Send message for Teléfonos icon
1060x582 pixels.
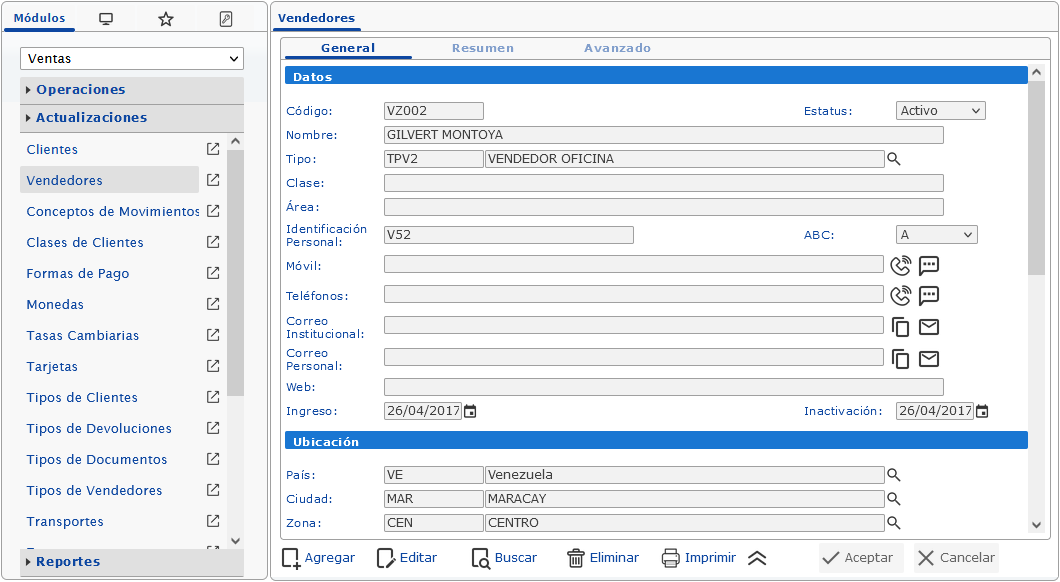(x=929, y=295)
